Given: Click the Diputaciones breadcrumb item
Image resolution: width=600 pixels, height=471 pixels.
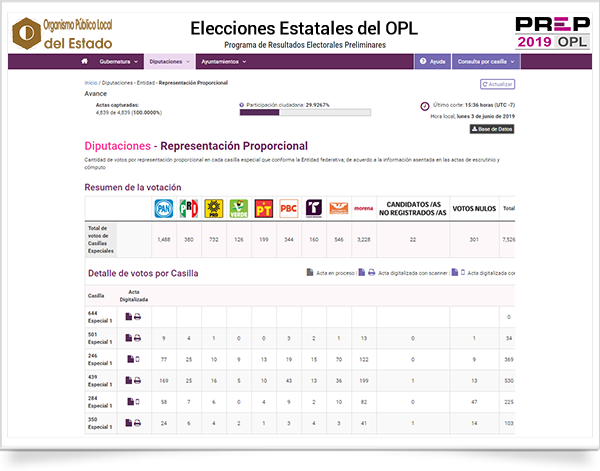Looking at the screenshot, I should tap(117, 83).
